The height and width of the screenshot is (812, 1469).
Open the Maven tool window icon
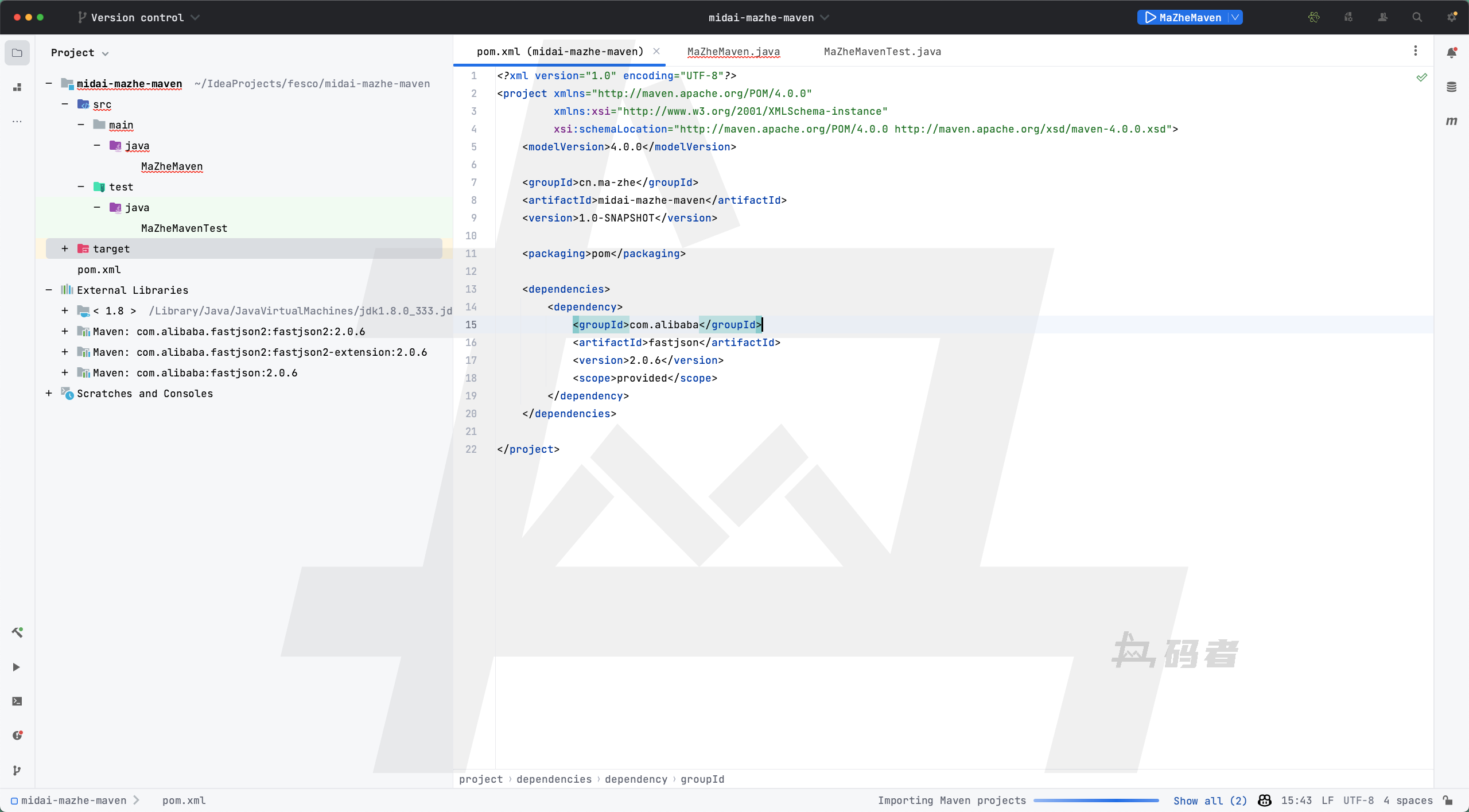click(x=1451, y=121)
